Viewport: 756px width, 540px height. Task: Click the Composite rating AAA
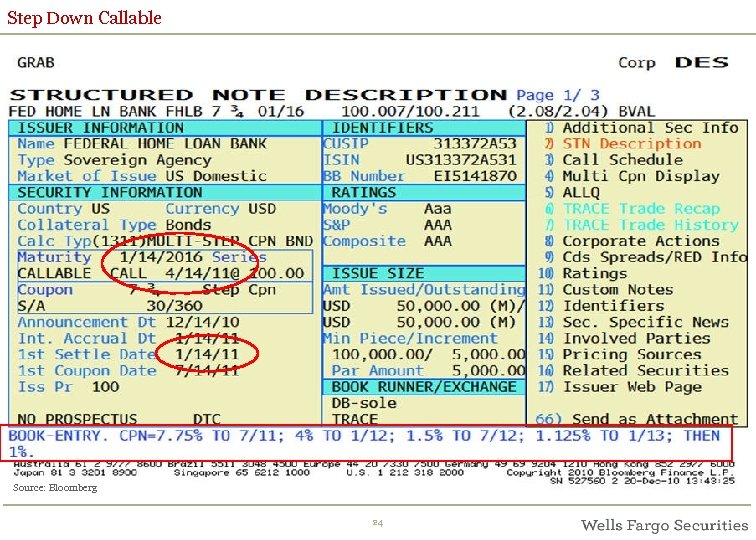(x=438, y=241)
